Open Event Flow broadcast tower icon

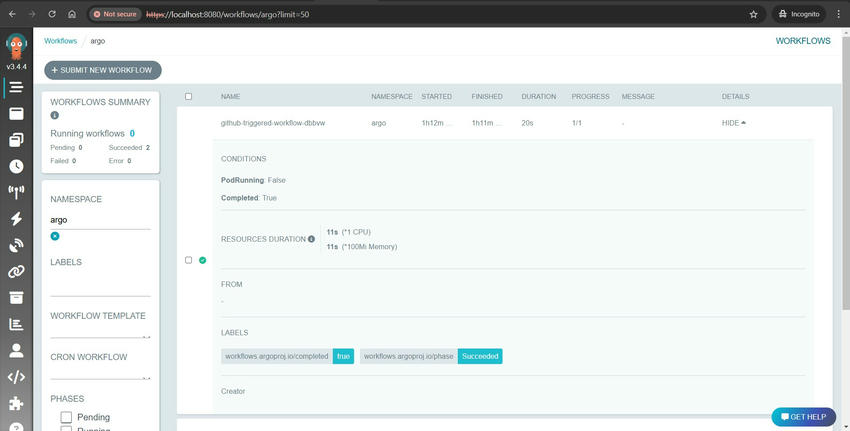pos(16,192)
